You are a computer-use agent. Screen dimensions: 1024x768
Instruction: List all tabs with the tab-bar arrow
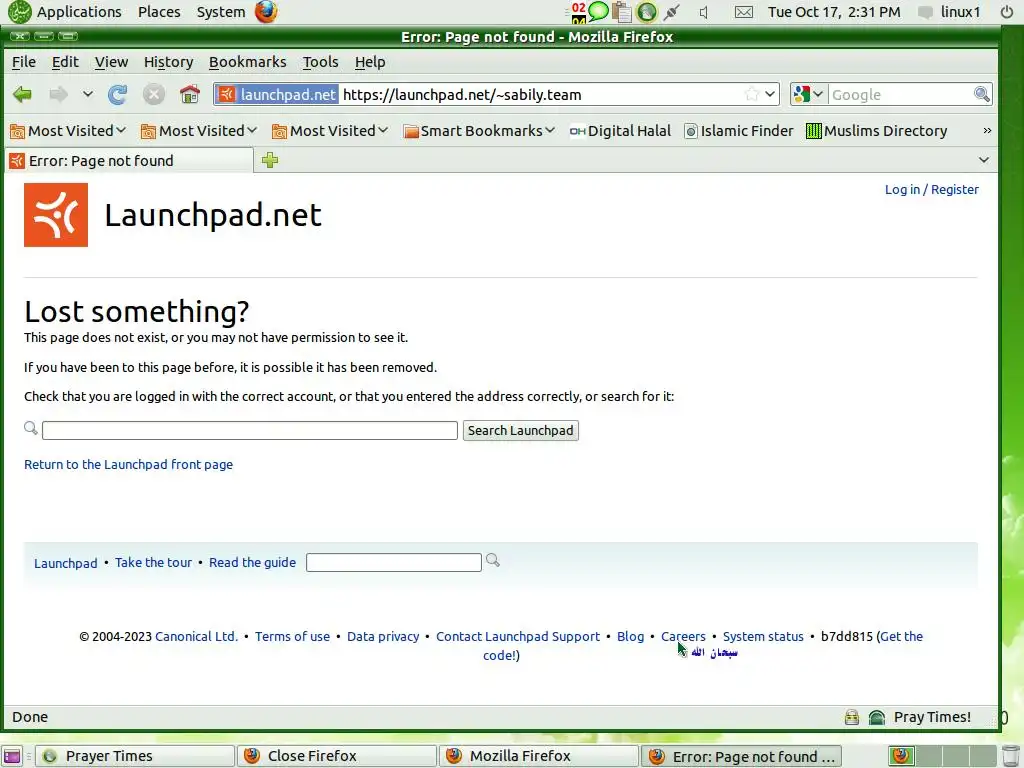click(x=984, y=160)
